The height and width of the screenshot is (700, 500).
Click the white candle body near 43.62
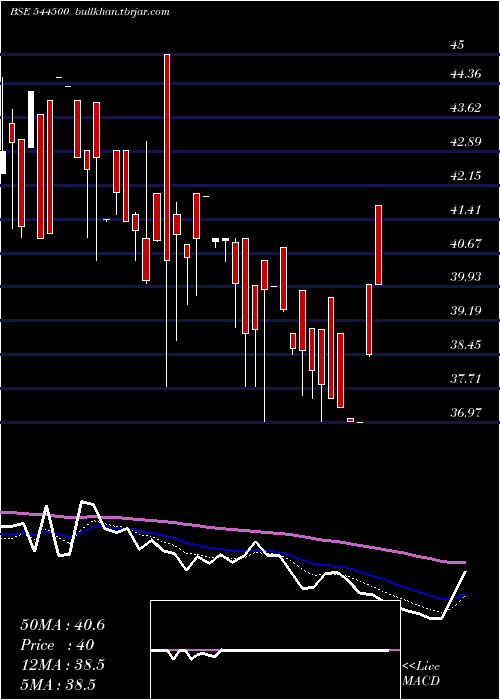tap(31, 119)
